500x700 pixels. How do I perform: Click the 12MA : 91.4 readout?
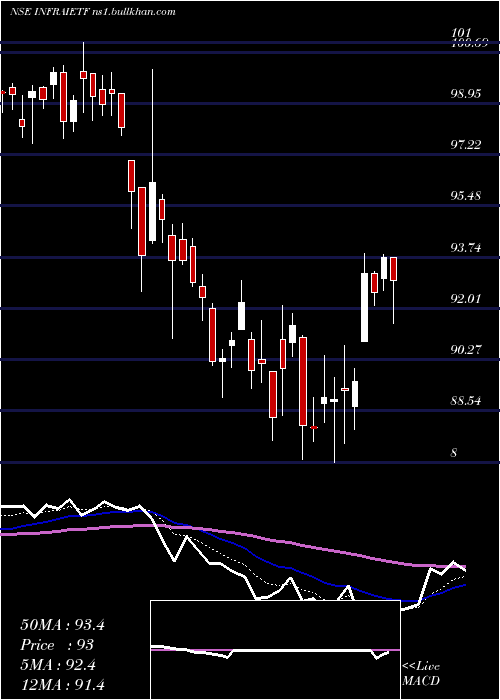pyautogui.click(x=62, y=684)
